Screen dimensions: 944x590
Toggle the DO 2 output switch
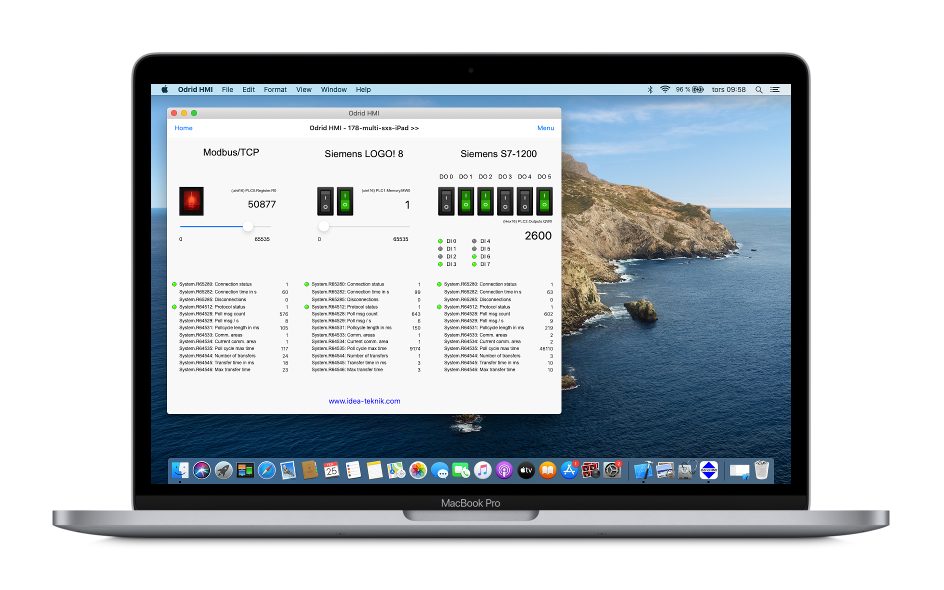point(485,202)
